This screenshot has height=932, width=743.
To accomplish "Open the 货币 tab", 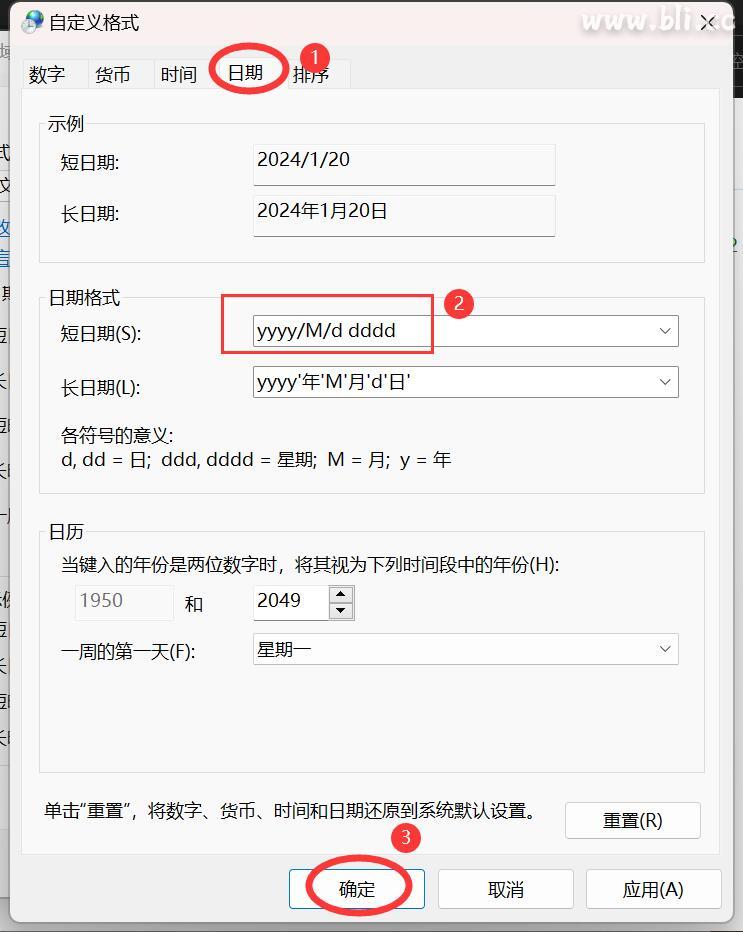I will 113,75.
